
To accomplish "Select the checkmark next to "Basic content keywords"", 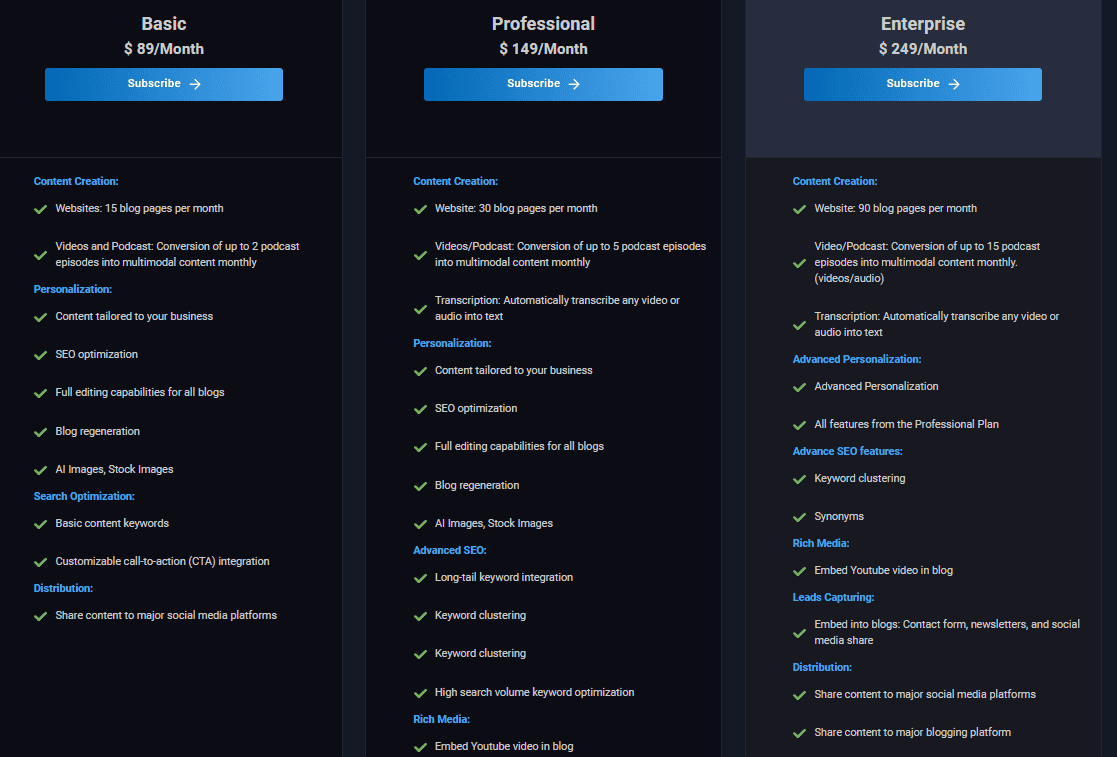I will [x=41, y=524].
